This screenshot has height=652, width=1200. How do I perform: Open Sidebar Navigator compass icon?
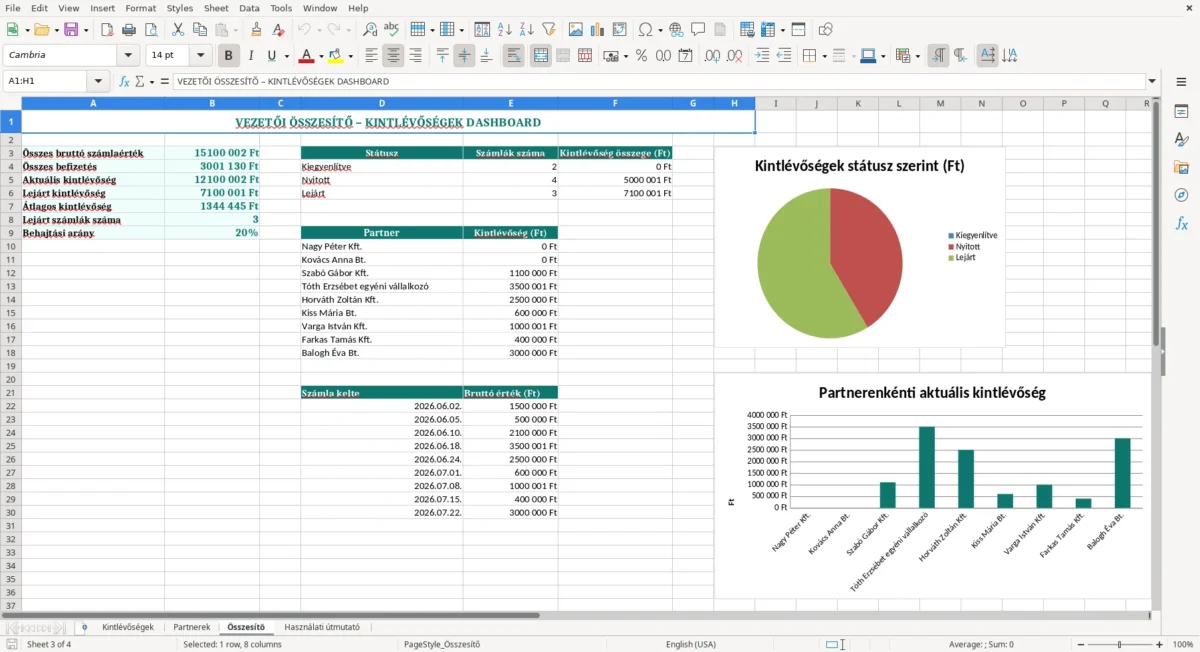pos(1181,196)
